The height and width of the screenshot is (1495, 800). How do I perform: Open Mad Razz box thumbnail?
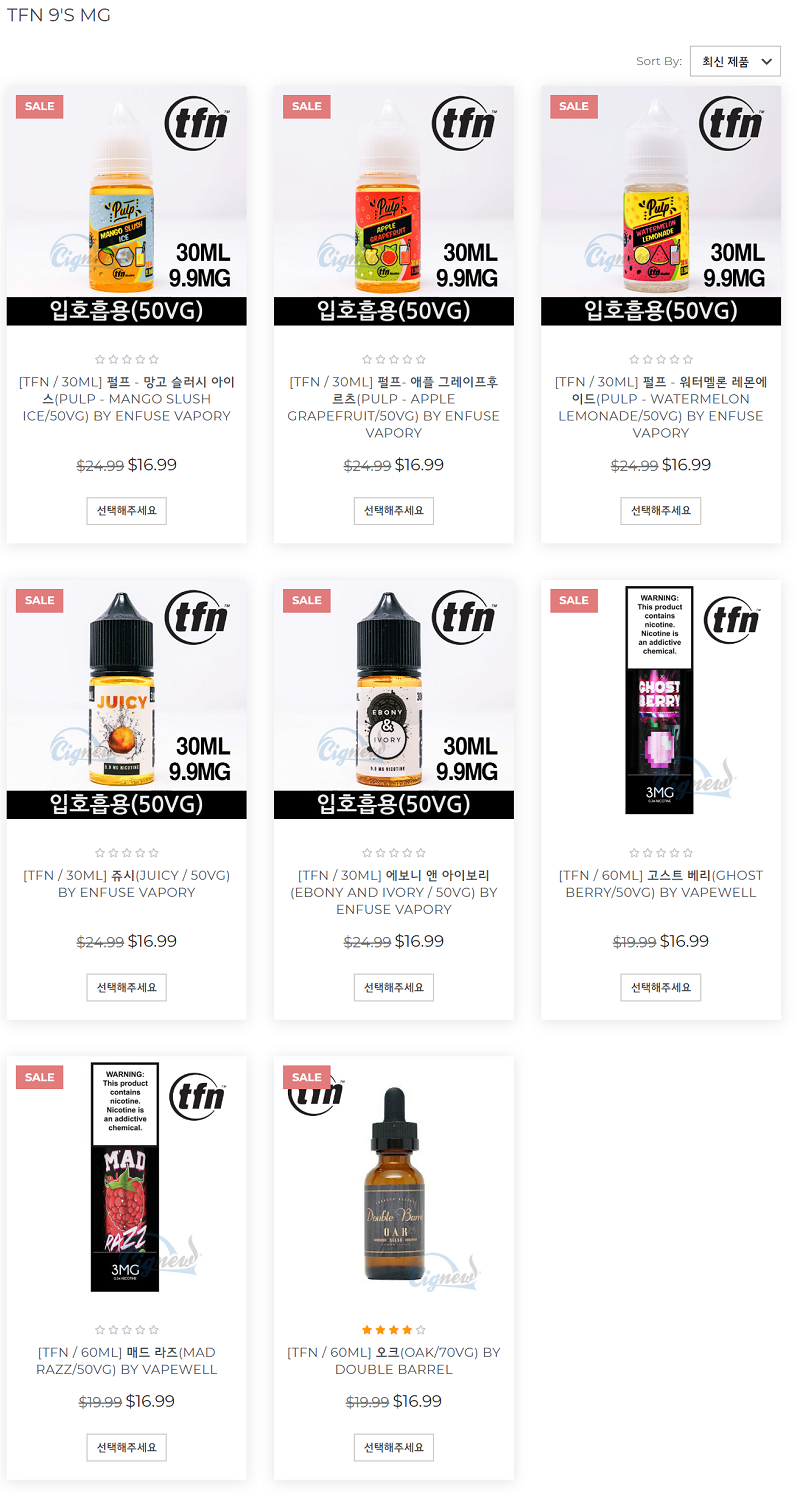tap(127, 1176)
